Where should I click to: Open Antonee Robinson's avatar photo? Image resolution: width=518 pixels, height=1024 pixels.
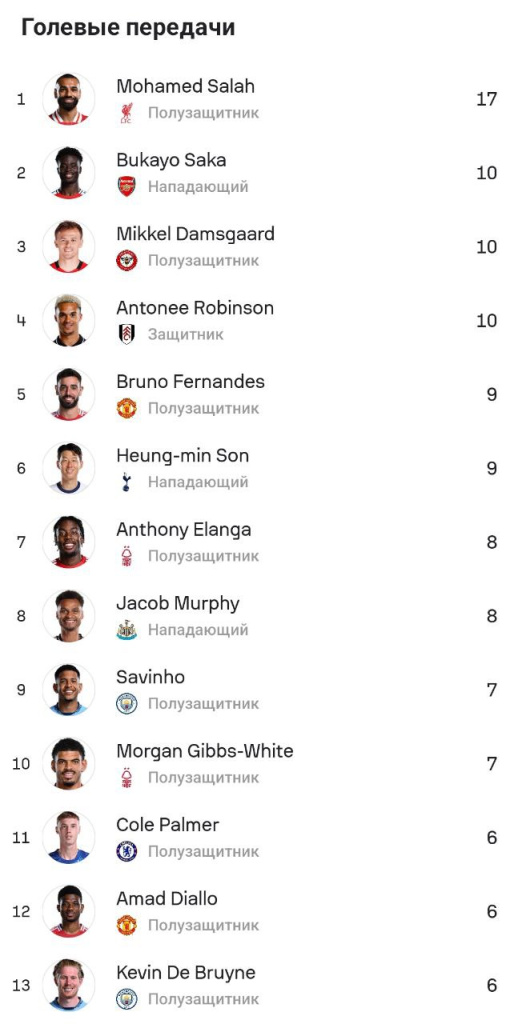[x=69, y=321]
